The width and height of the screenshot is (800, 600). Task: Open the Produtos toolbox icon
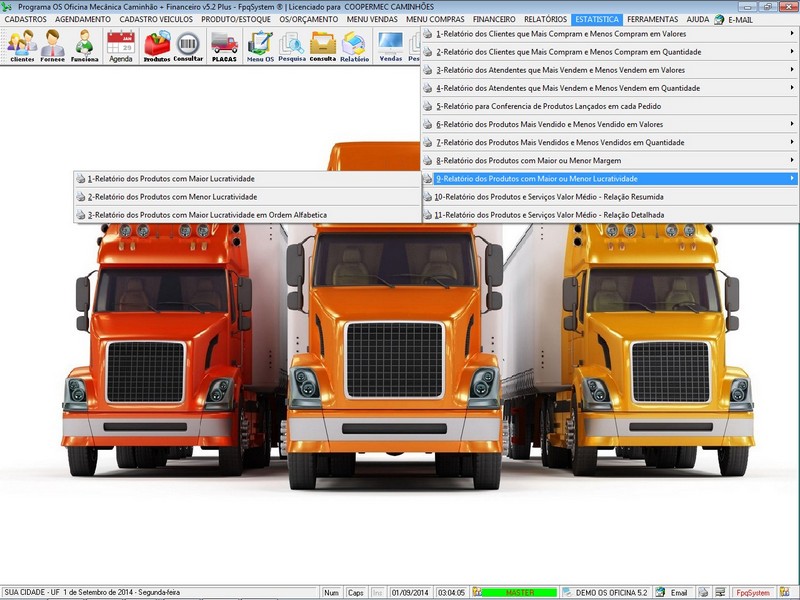pyautogui.click(x=157, y=45)
